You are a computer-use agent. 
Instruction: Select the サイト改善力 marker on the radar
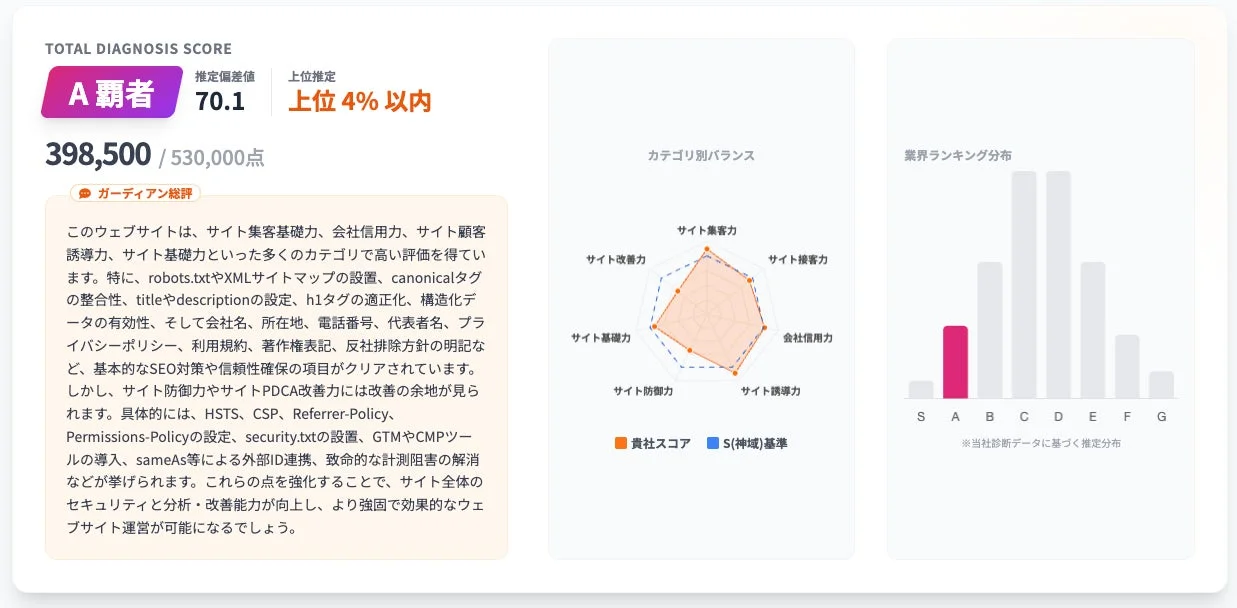[x=677, y=291]
